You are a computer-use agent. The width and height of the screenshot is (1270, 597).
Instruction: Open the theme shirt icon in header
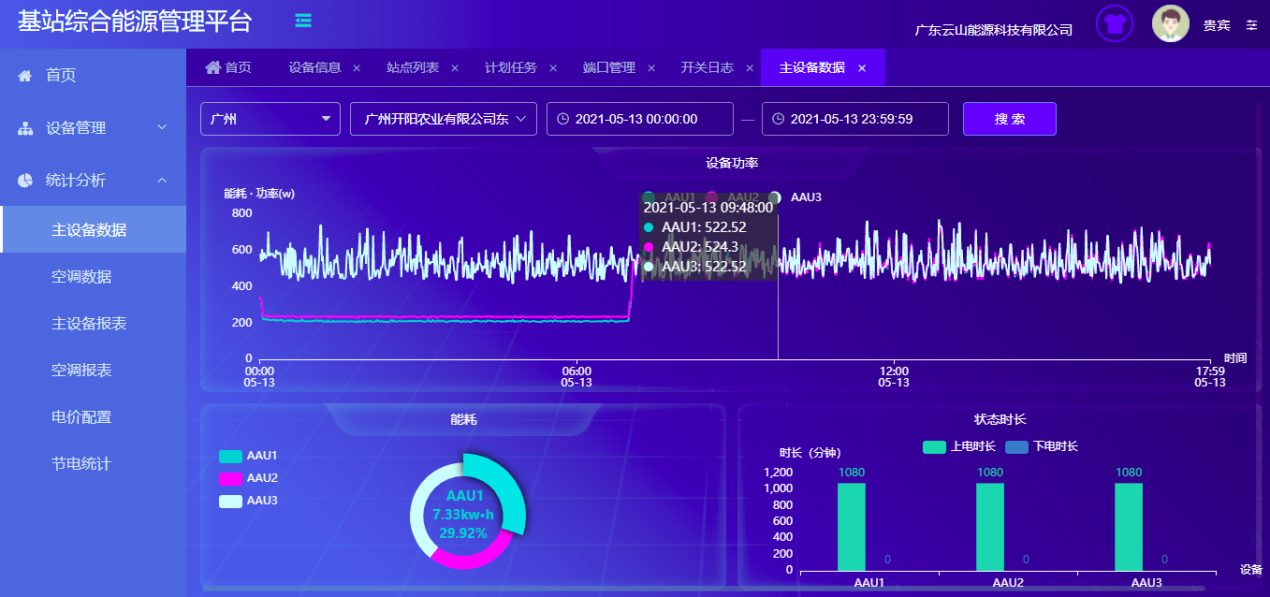pyautogui.click(x=1115, y=24)
